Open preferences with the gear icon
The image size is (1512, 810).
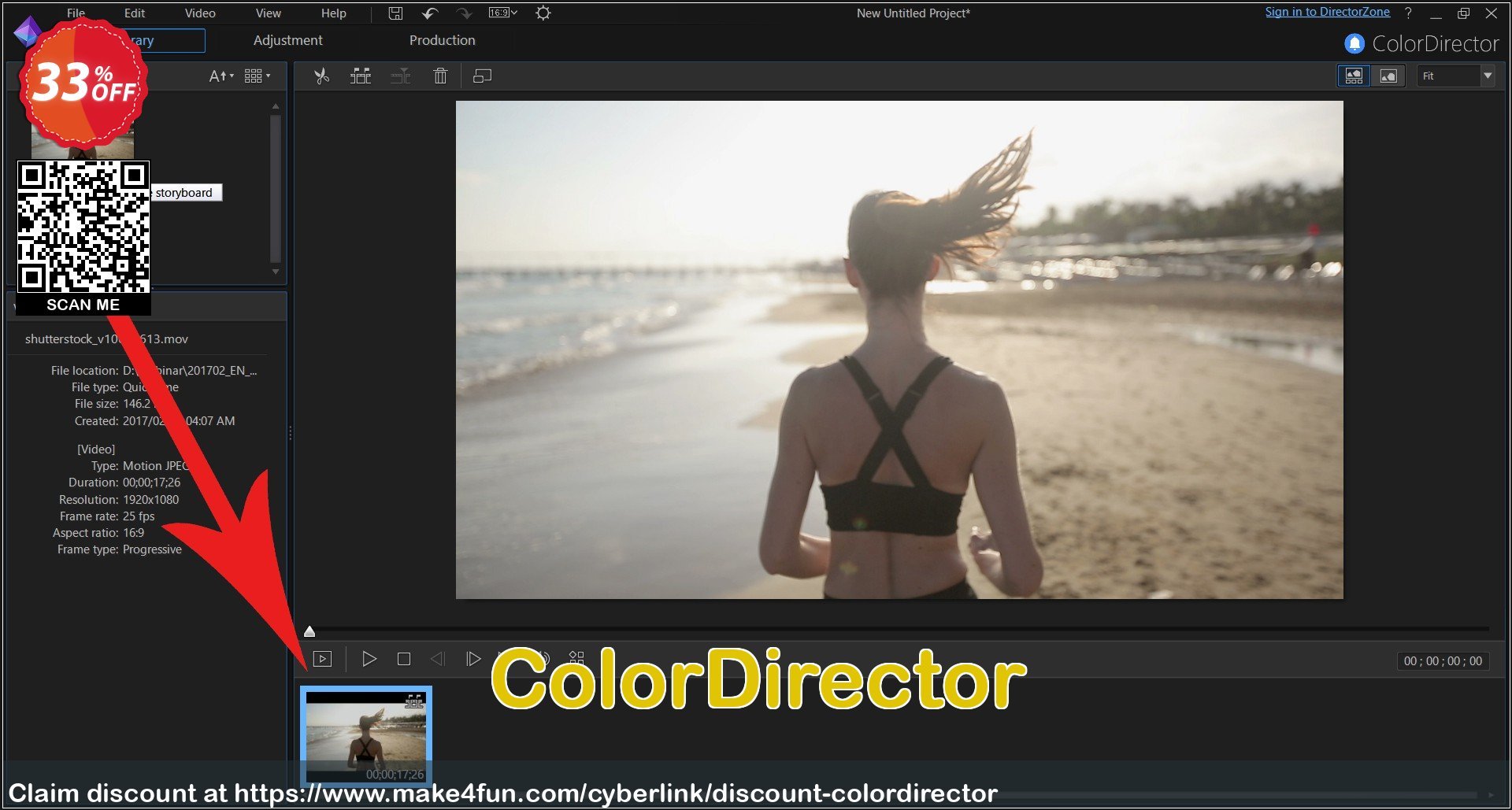pos(543,13)
